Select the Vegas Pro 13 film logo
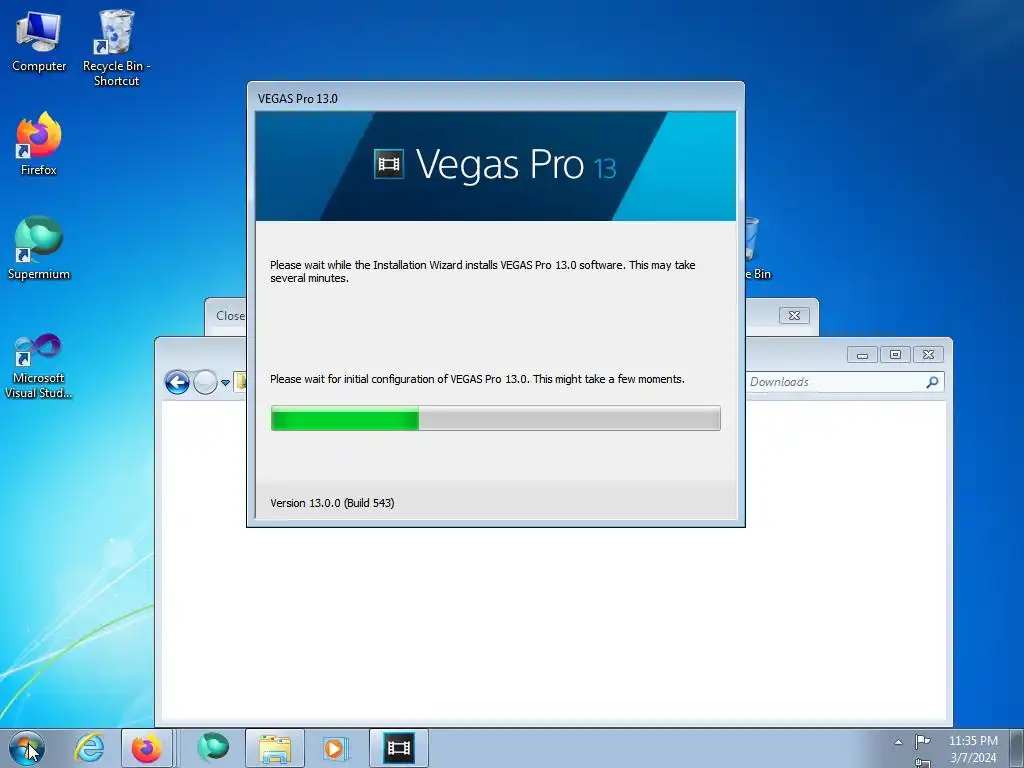1024x768 pixels. coord(389,163)
